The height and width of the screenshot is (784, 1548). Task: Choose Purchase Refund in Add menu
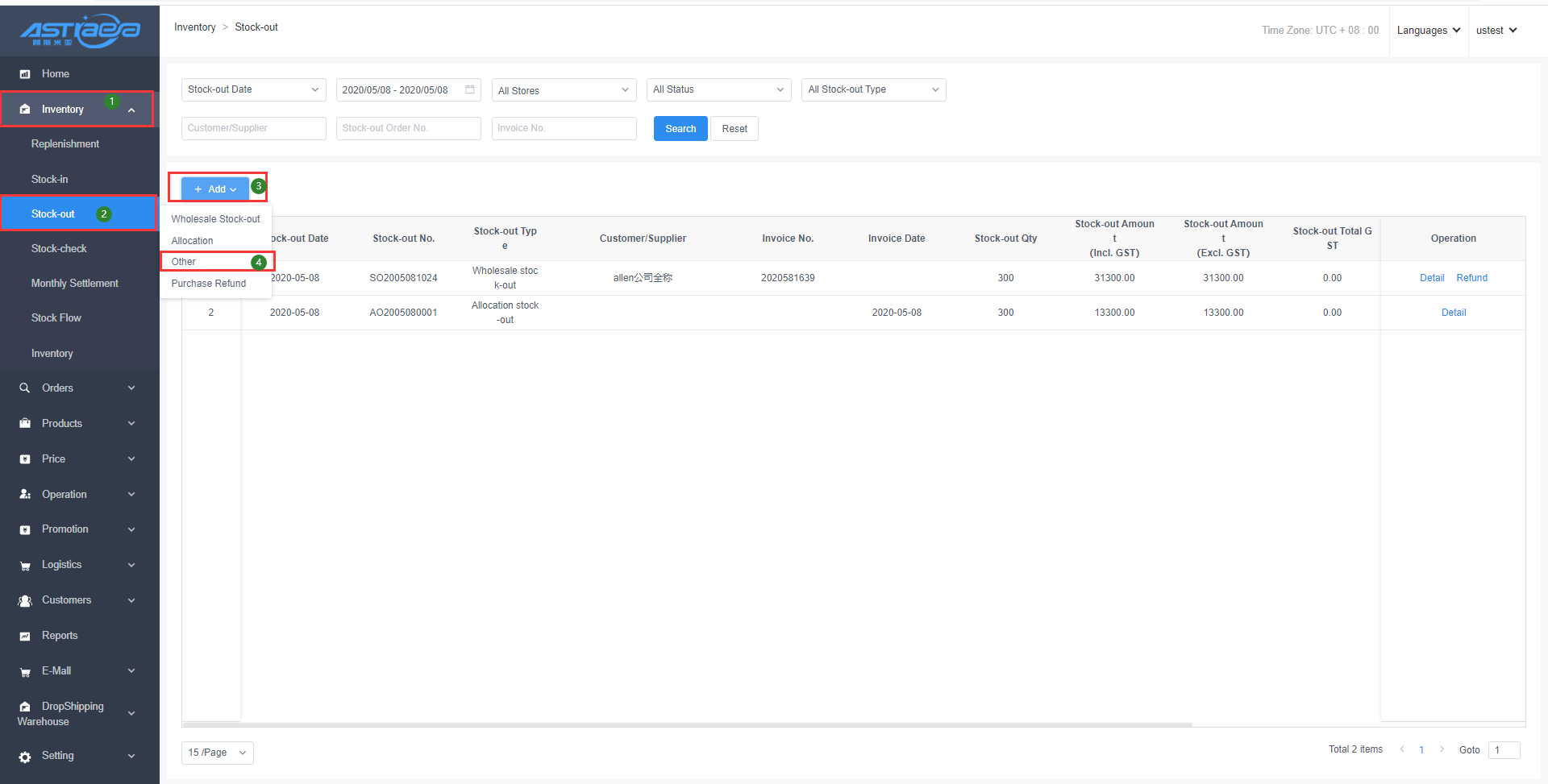pos(209,284)
